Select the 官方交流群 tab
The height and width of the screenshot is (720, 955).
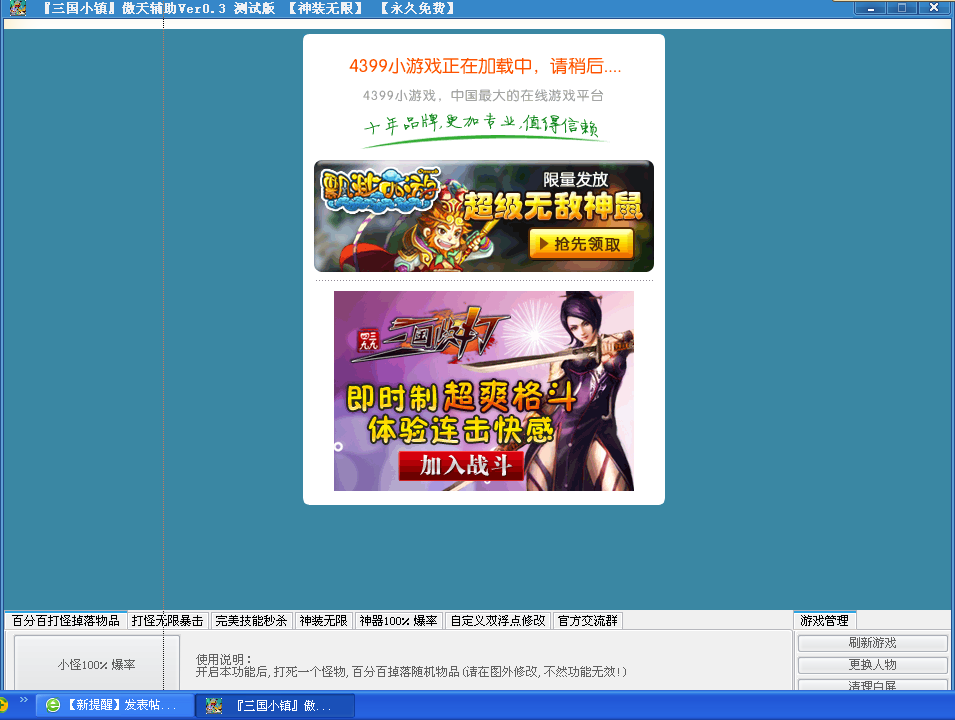(588, 621)
